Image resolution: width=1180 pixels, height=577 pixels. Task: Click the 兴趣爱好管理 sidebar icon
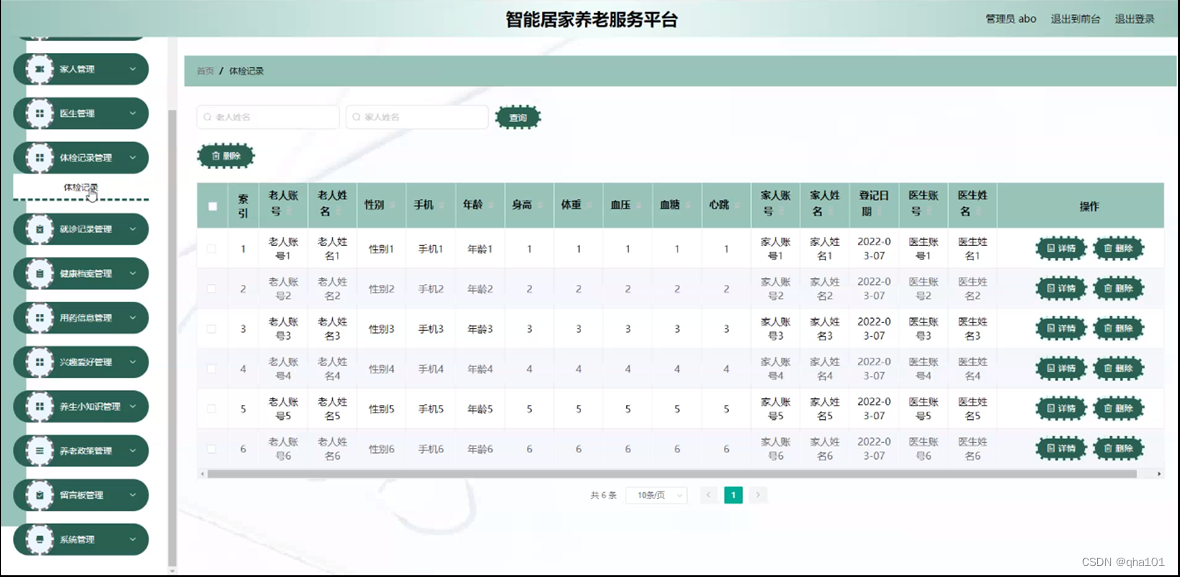(39, 362)
